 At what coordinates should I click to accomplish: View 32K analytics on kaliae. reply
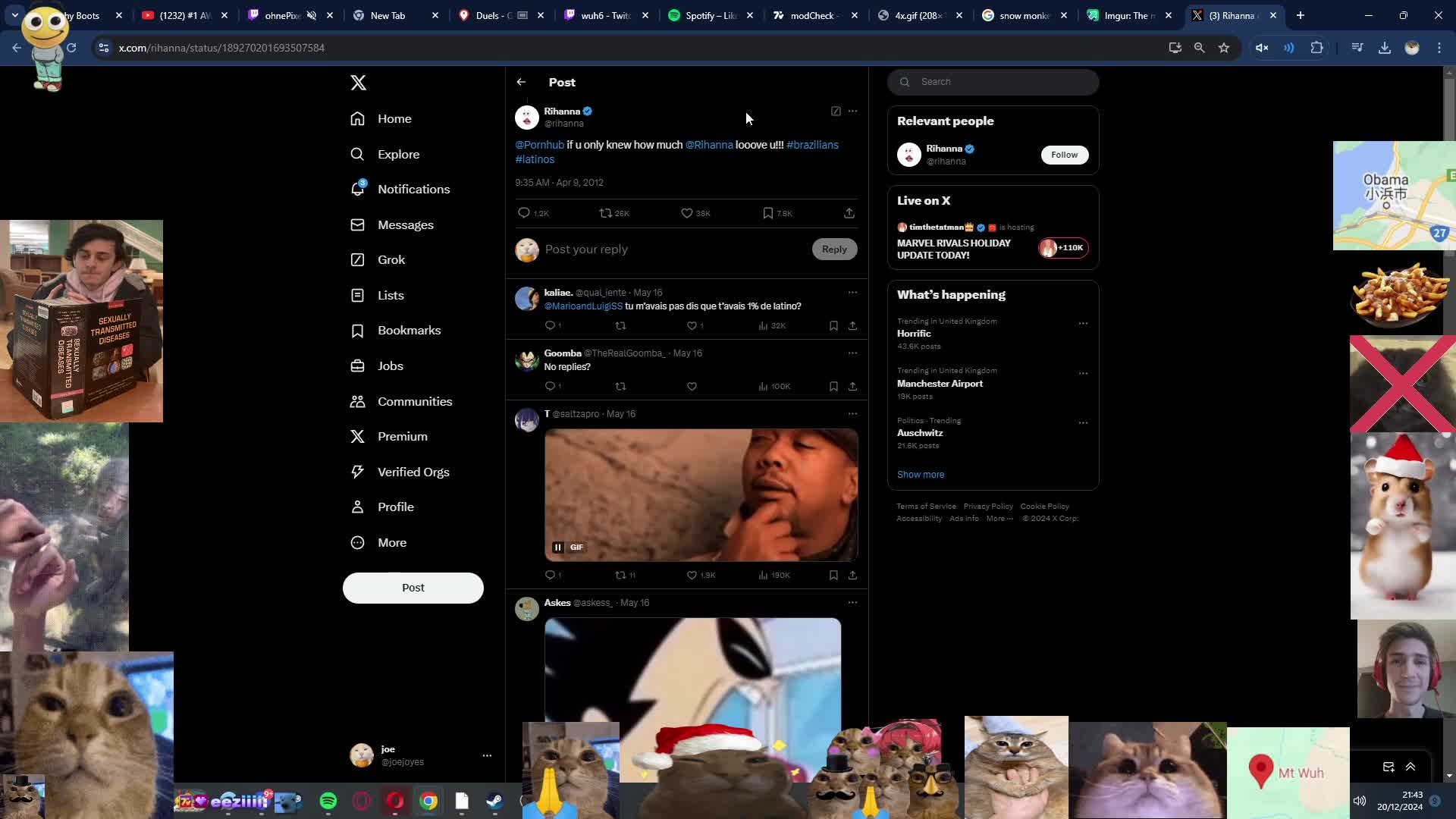(x=772, y=326)
